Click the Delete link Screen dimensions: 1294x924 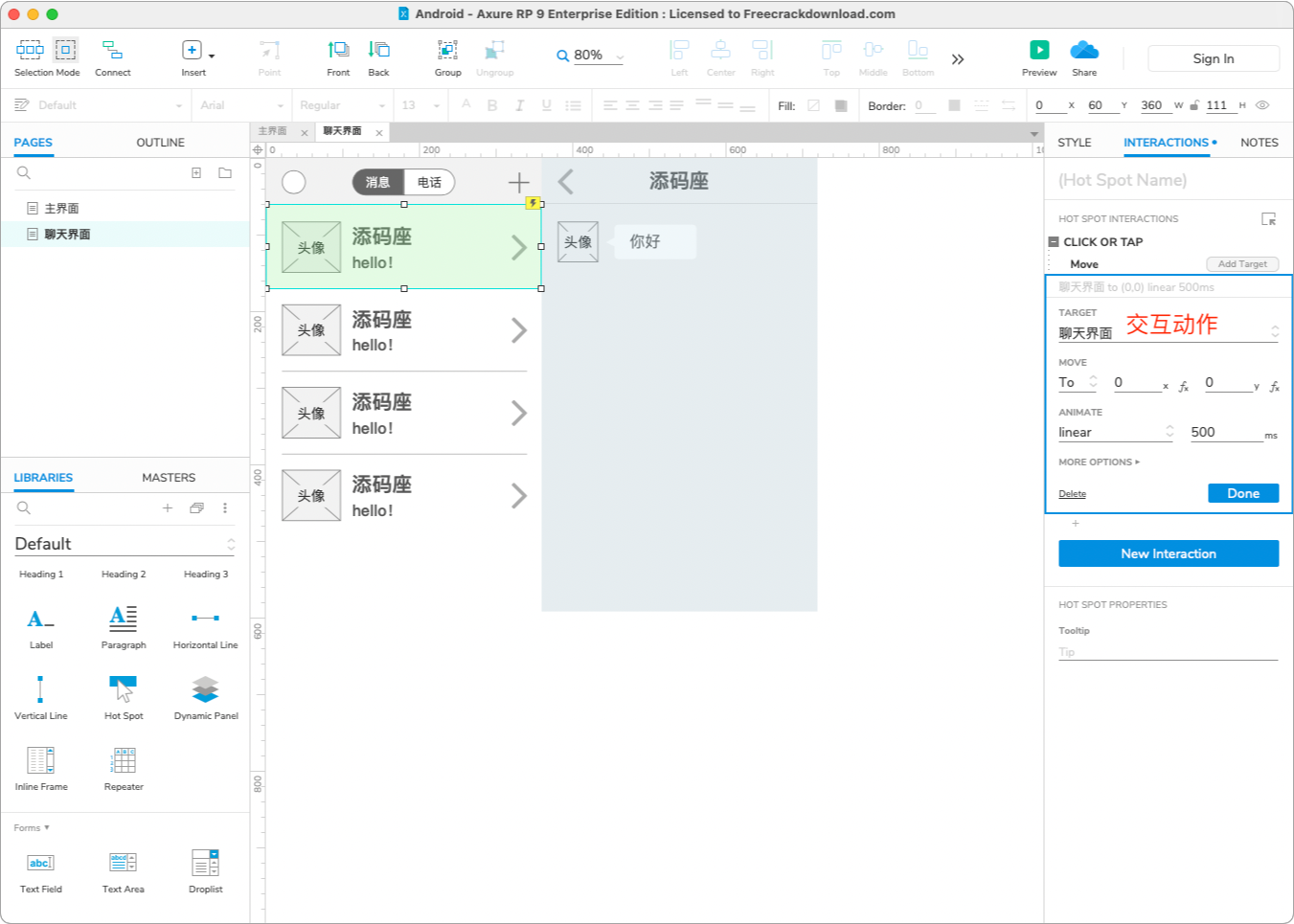pyautogui.click(x=1072, y=494)
